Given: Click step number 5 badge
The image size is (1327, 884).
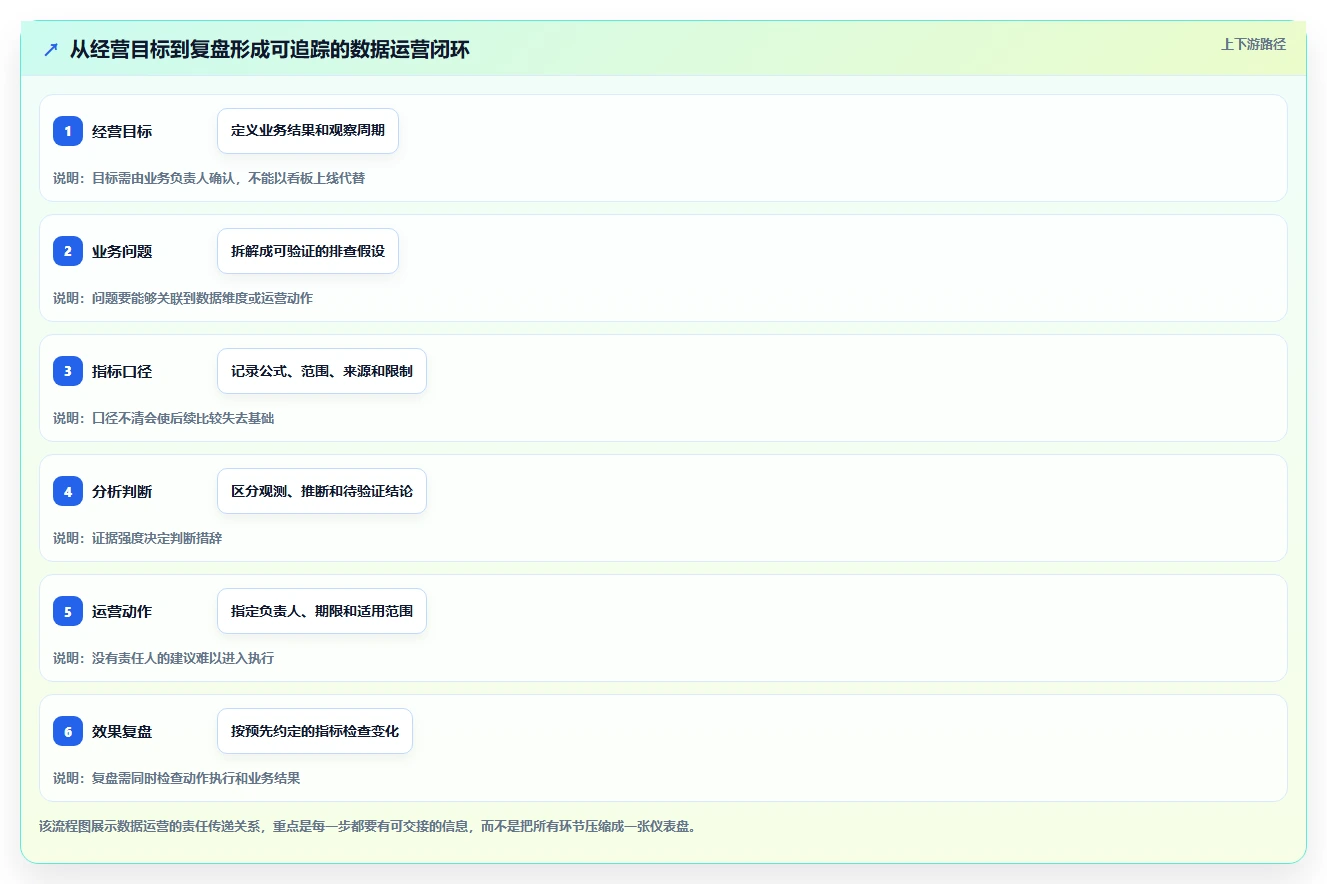Looking at the screenshot, I should pyautogui.click(x=68, y=611).
